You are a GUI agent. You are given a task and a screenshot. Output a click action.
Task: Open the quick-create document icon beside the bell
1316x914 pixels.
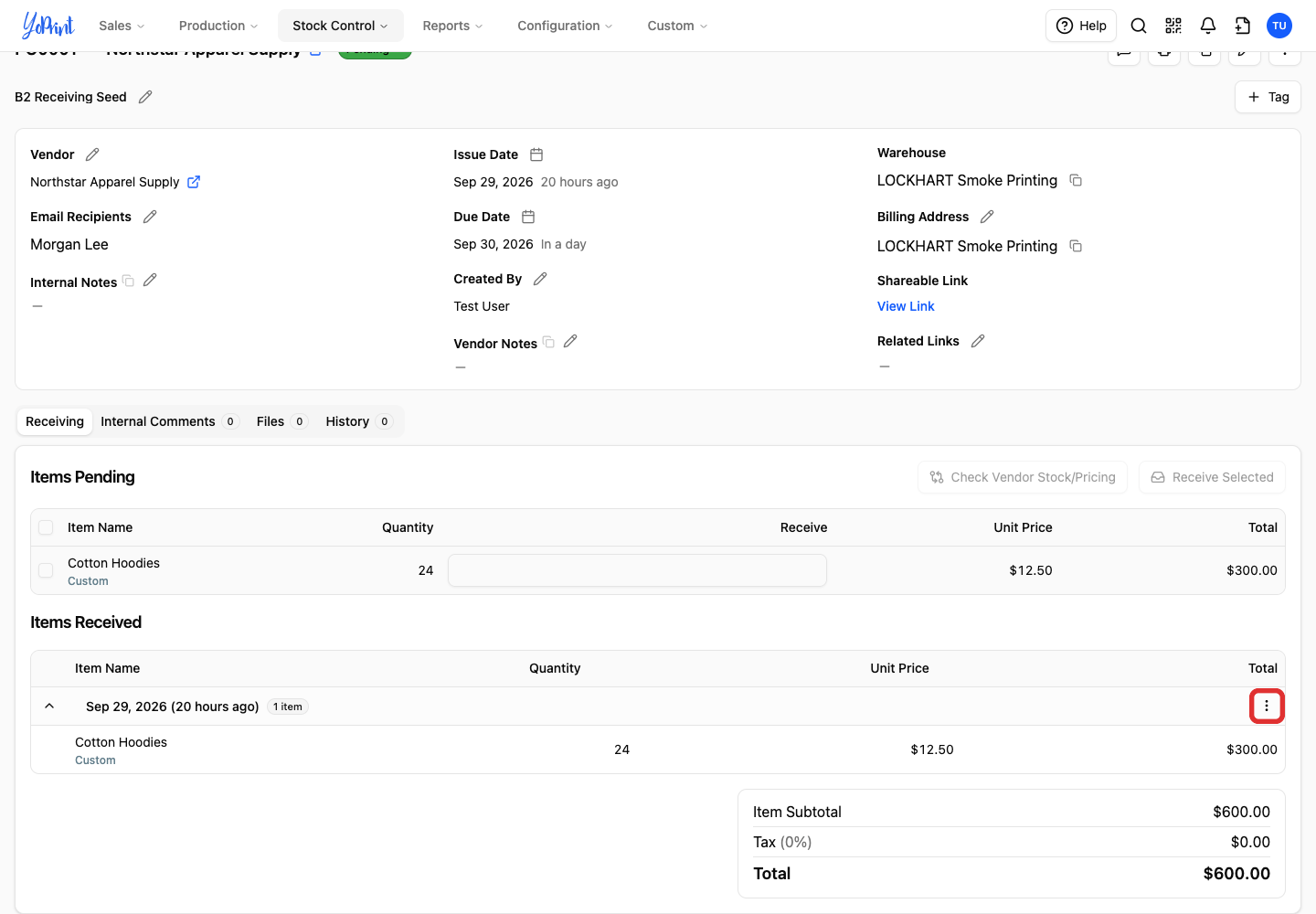click(1243, 26)
